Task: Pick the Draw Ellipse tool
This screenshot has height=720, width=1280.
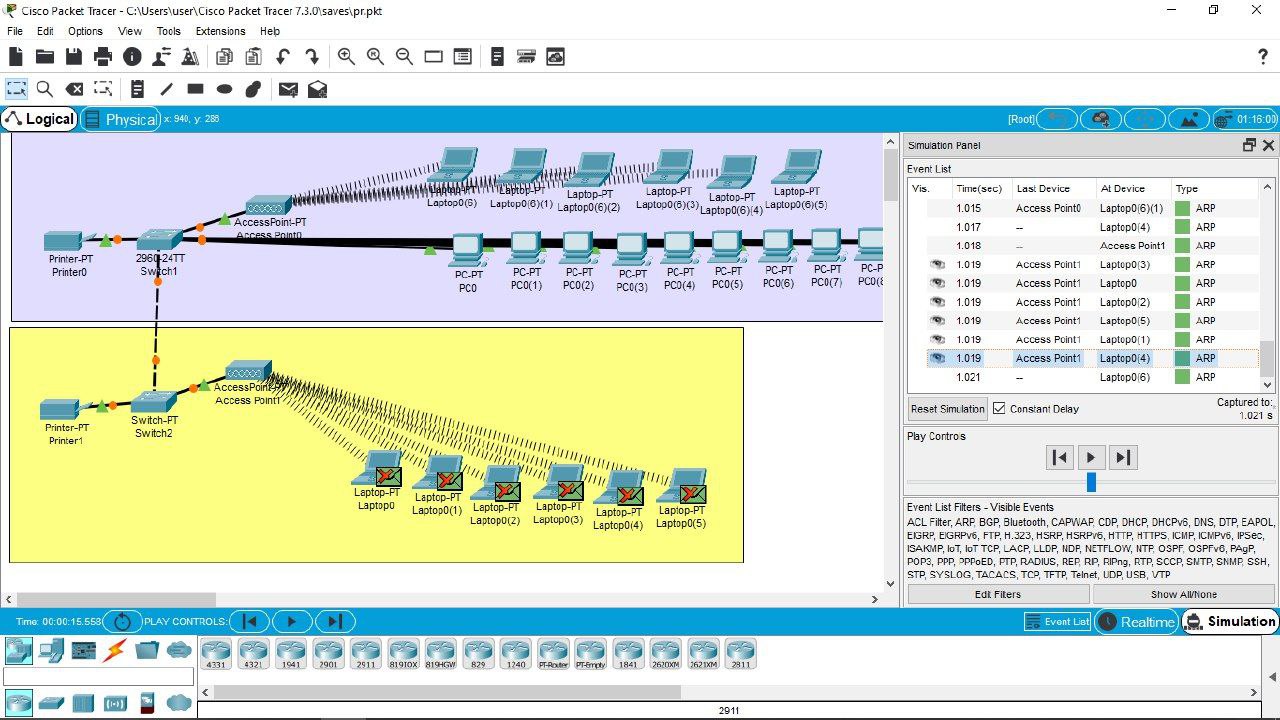Action: click(x=224, y=89)
